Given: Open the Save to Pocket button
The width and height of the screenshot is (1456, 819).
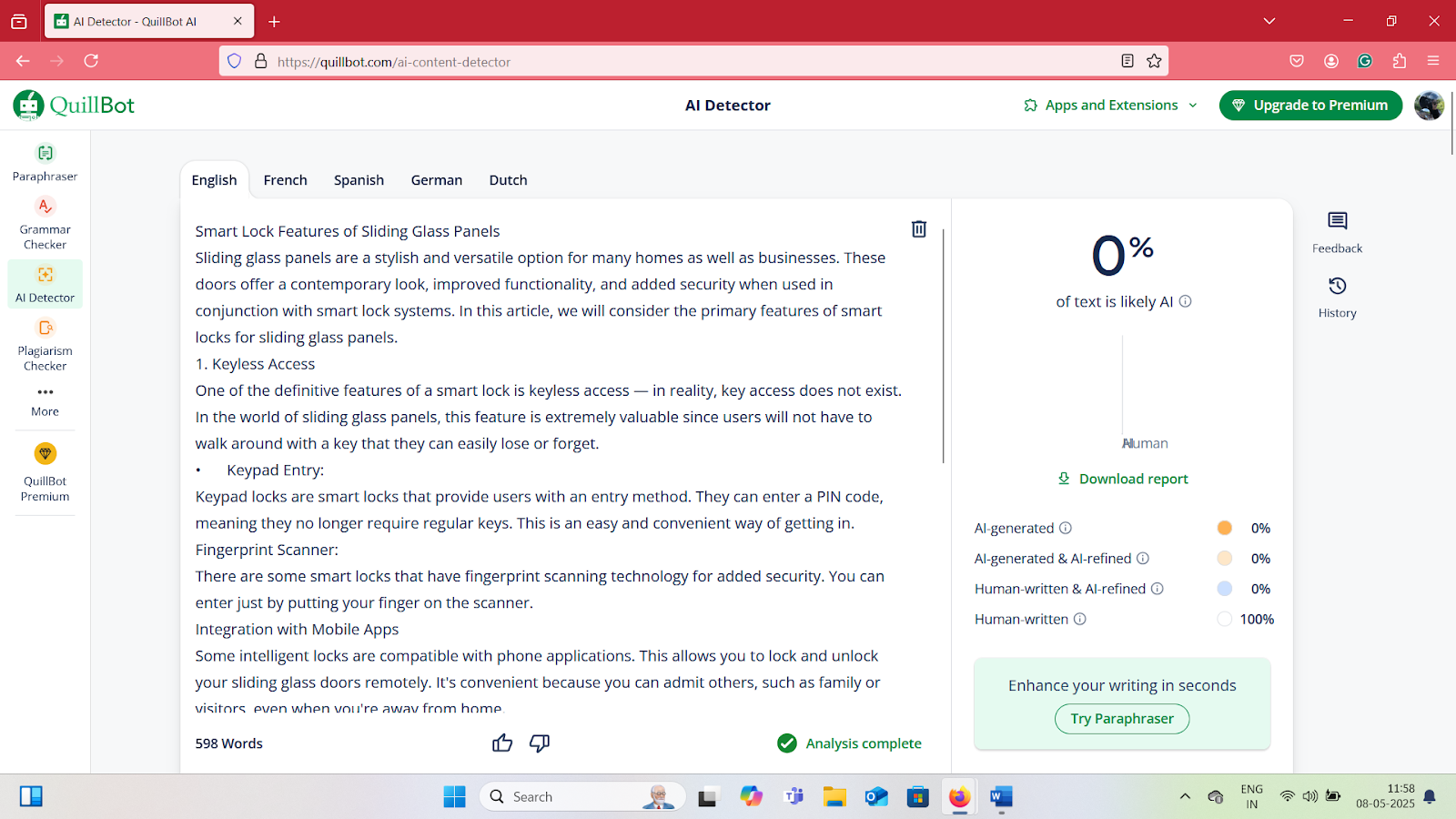Looking at the screenshot, I should [x=1297, y=61].
